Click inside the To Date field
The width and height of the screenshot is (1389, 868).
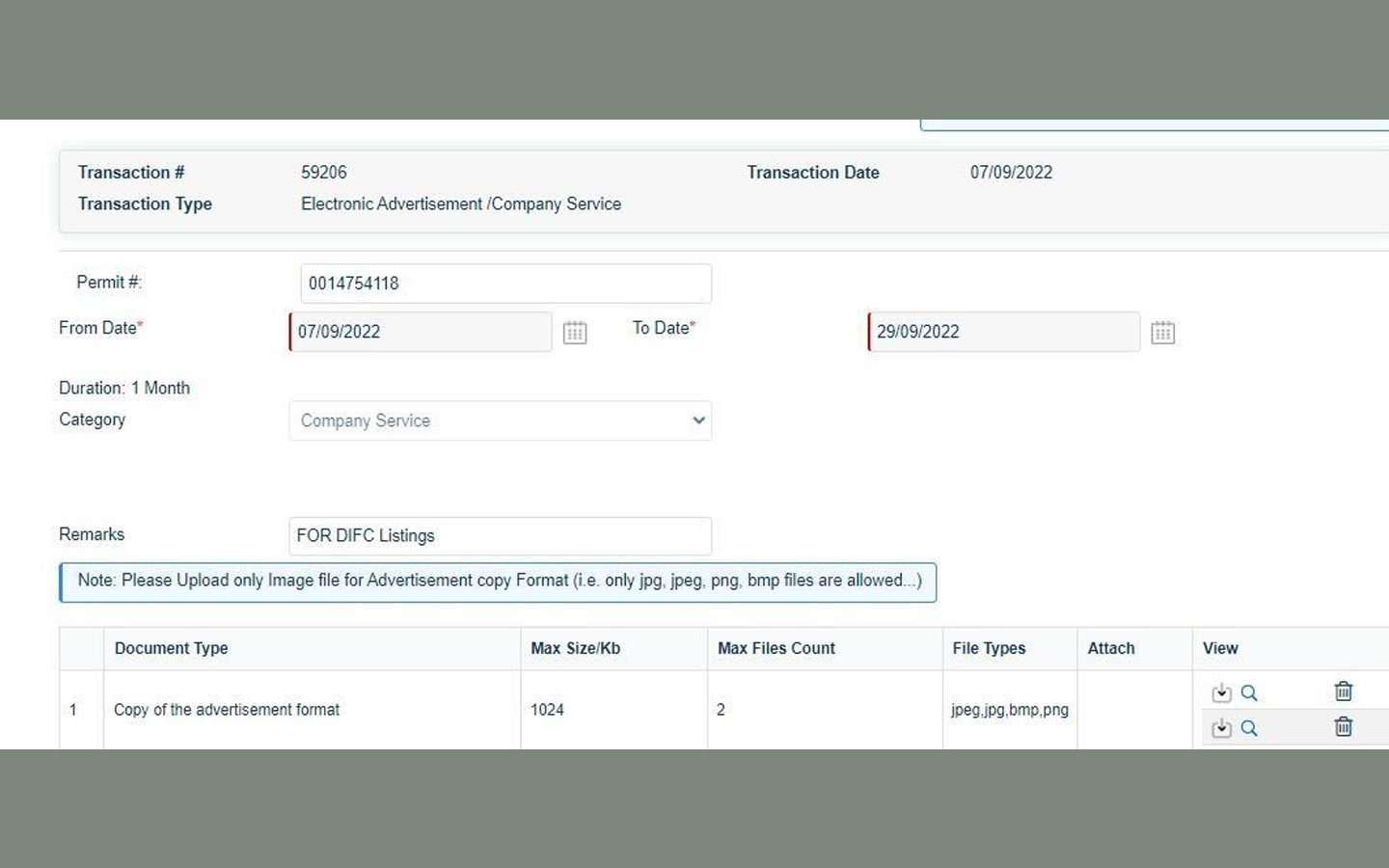[1003, 332]
